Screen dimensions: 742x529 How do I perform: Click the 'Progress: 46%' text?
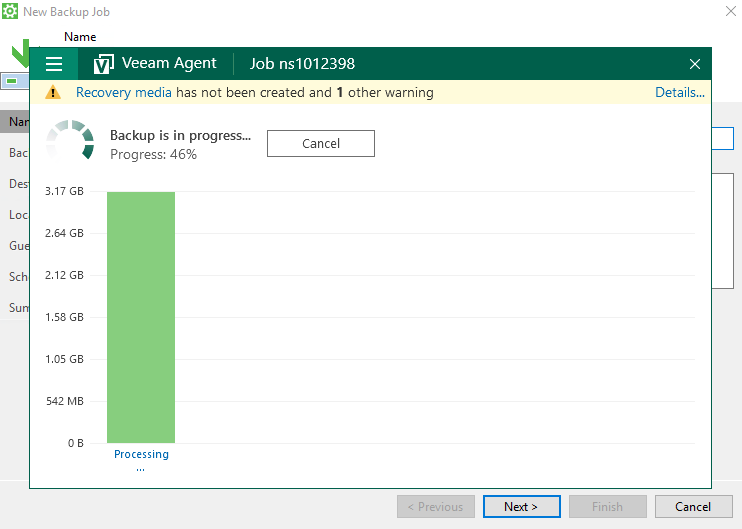point(153,154)
